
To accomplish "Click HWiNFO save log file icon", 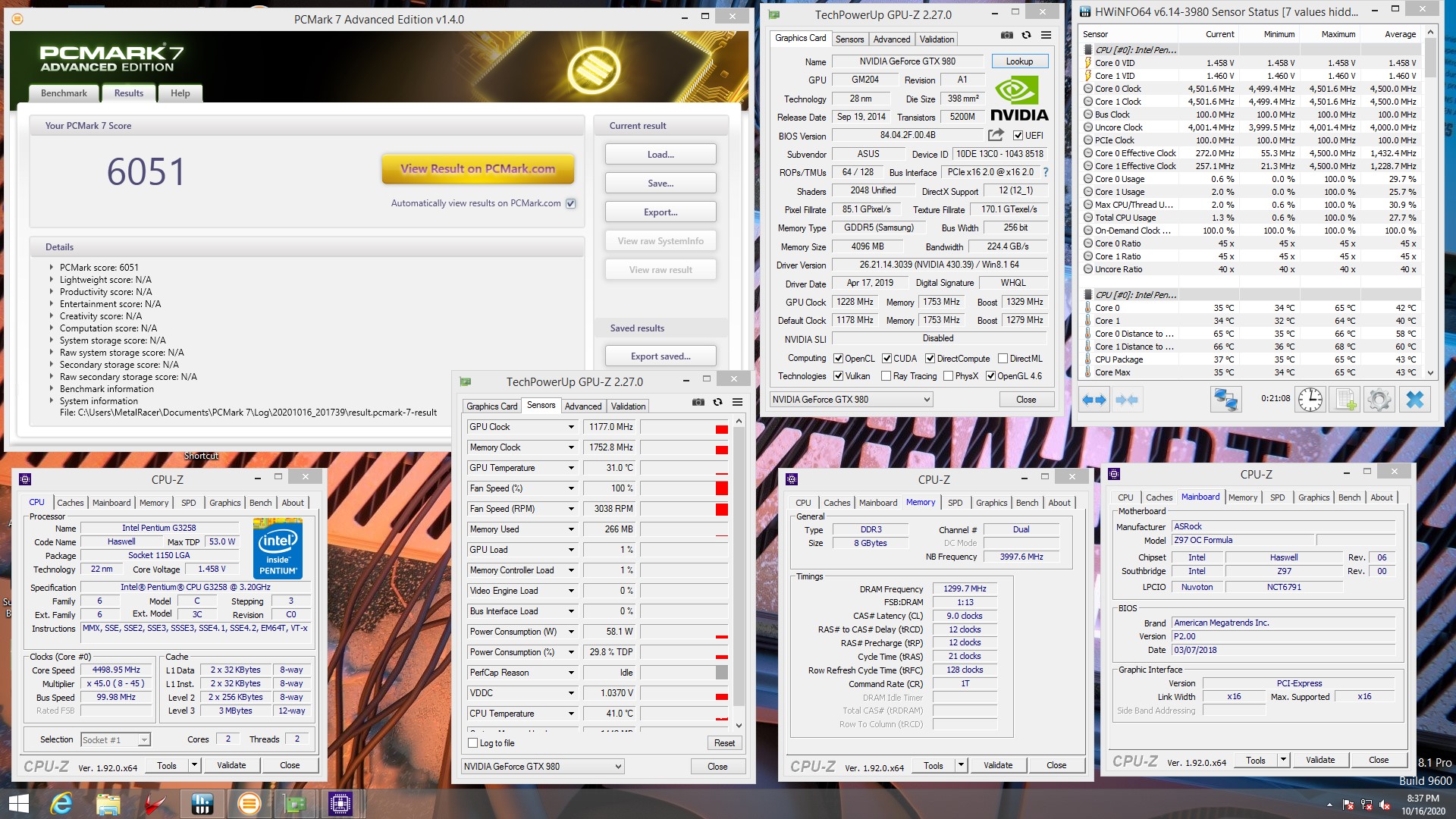I will 1345,400.
